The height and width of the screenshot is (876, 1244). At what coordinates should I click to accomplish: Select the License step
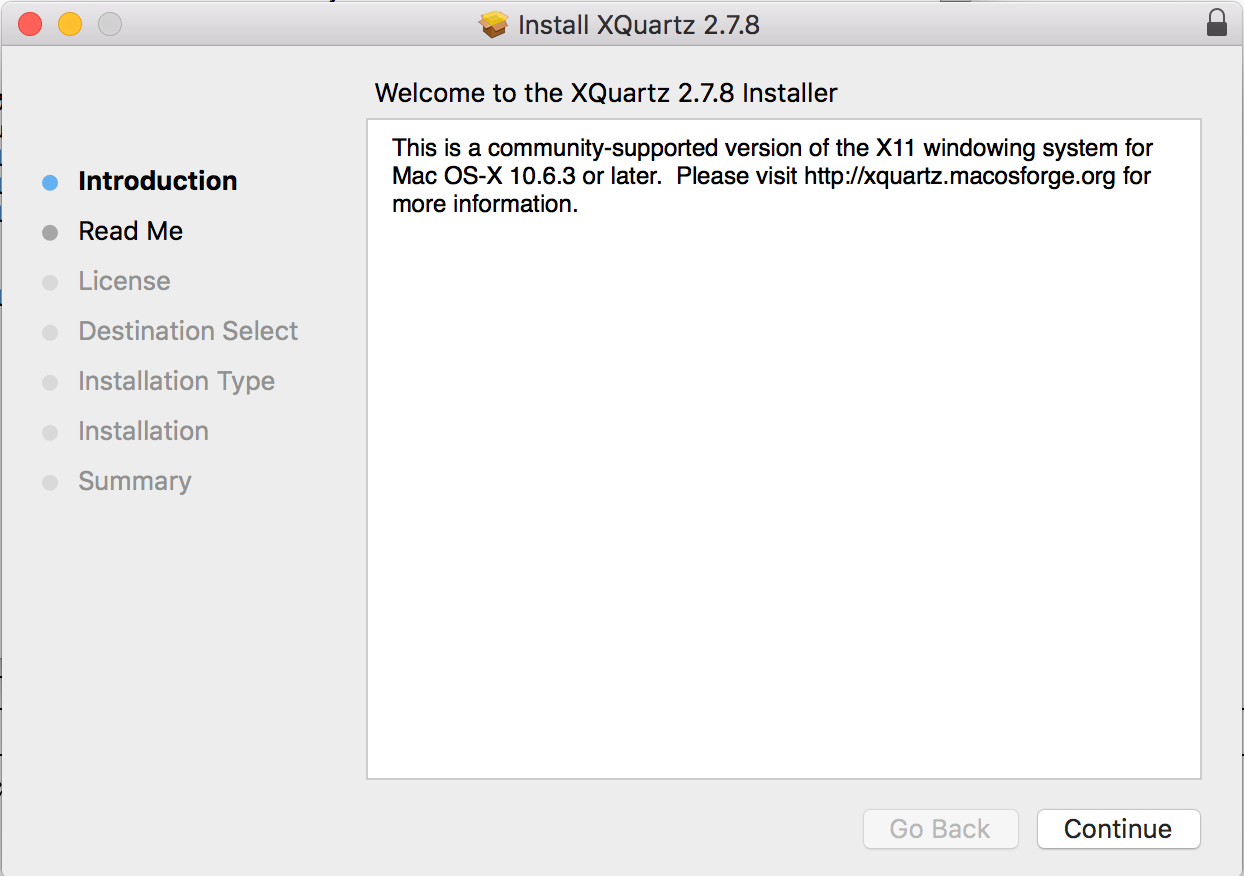(x=124, y=281)
